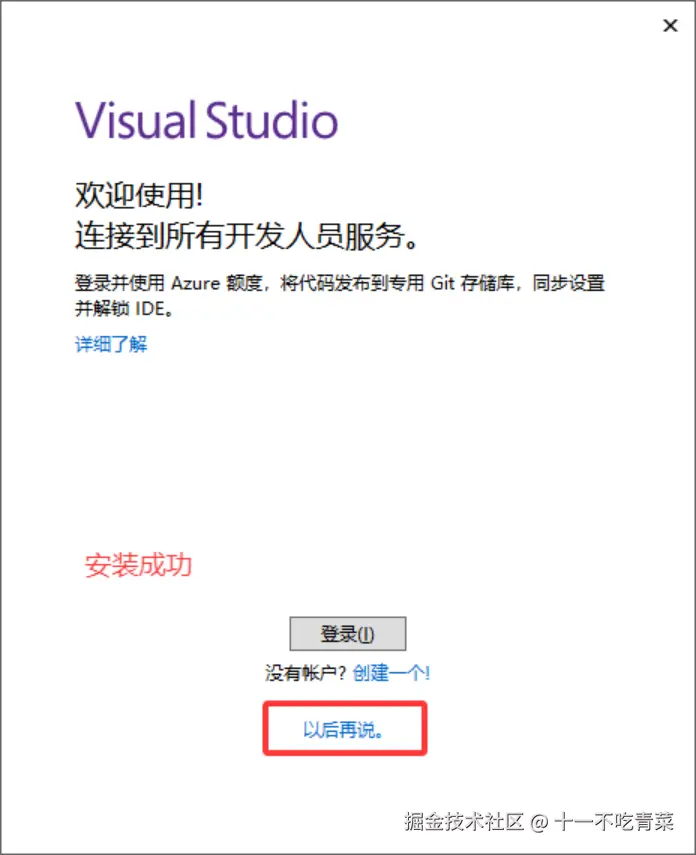This screenshot has width=696, height=855.
Task: Choose 以后再说 to skip sign-in
Action: (x=344, y=730)
